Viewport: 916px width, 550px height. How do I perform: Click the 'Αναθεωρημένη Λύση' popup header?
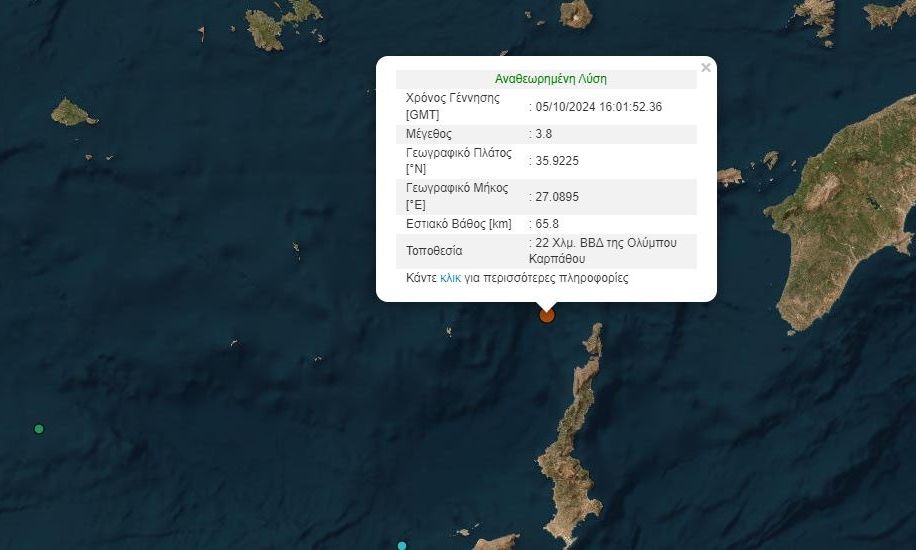click(550, 78)
